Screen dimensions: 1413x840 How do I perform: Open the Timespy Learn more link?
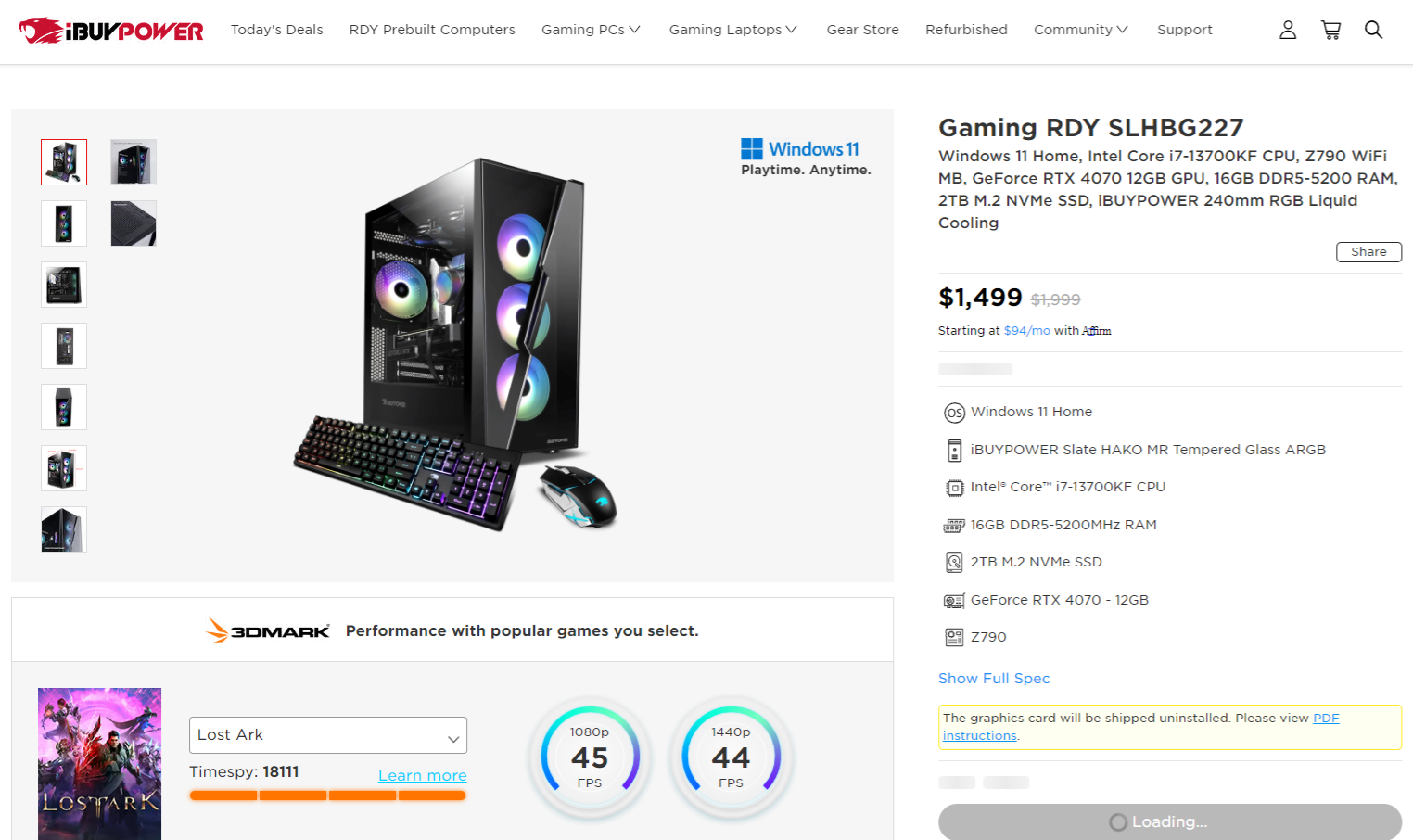(x=422, y=776)
